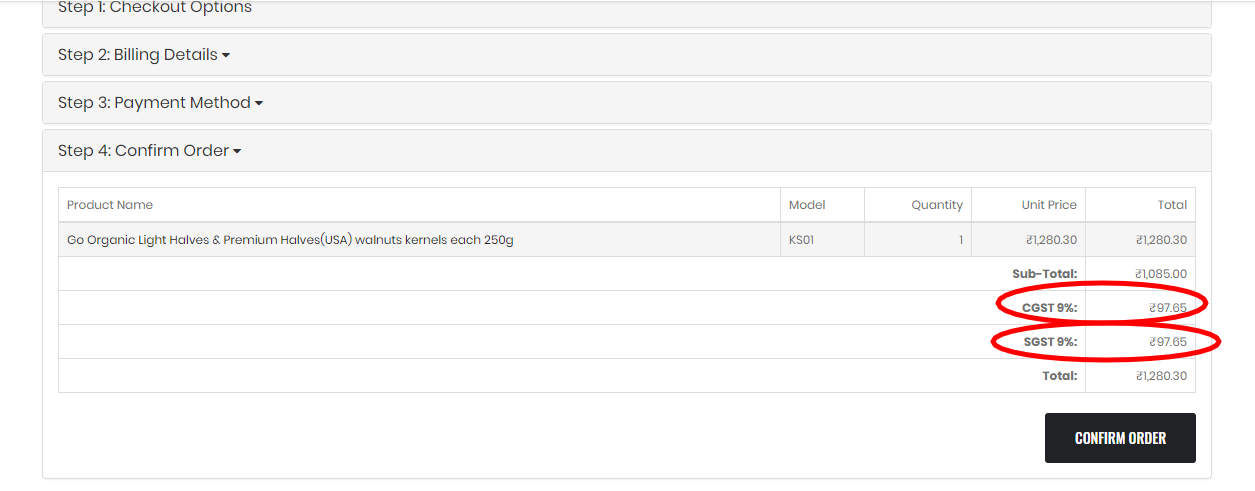
Task: Click the Model column header
Action: [807, 205]
